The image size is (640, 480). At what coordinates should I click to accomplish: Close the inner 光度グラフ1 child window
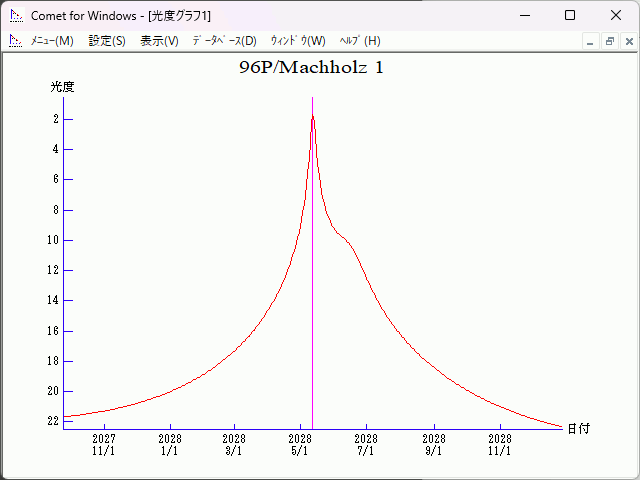coord(629,41)
